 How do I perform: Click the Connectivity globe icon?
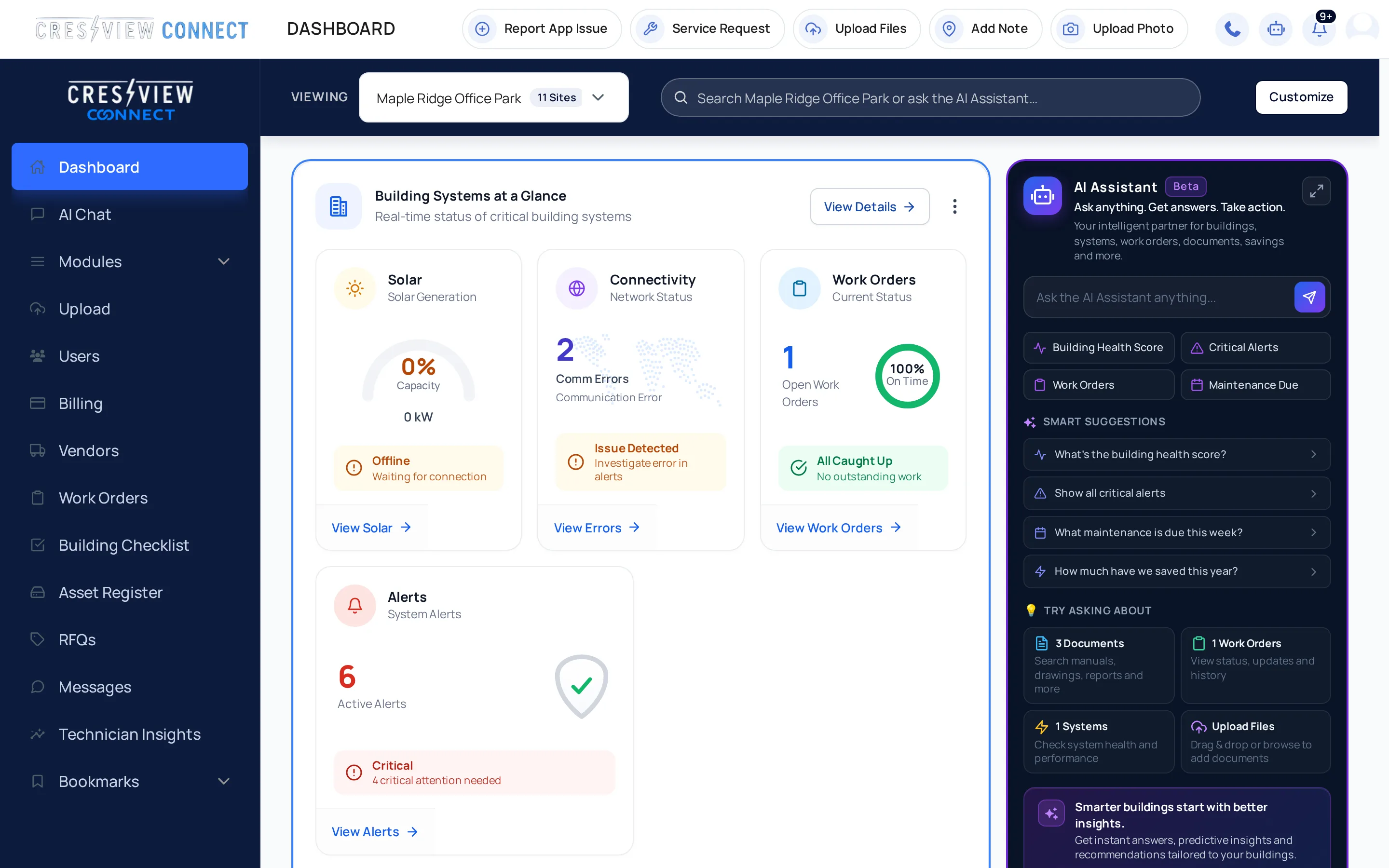(576, 288)
